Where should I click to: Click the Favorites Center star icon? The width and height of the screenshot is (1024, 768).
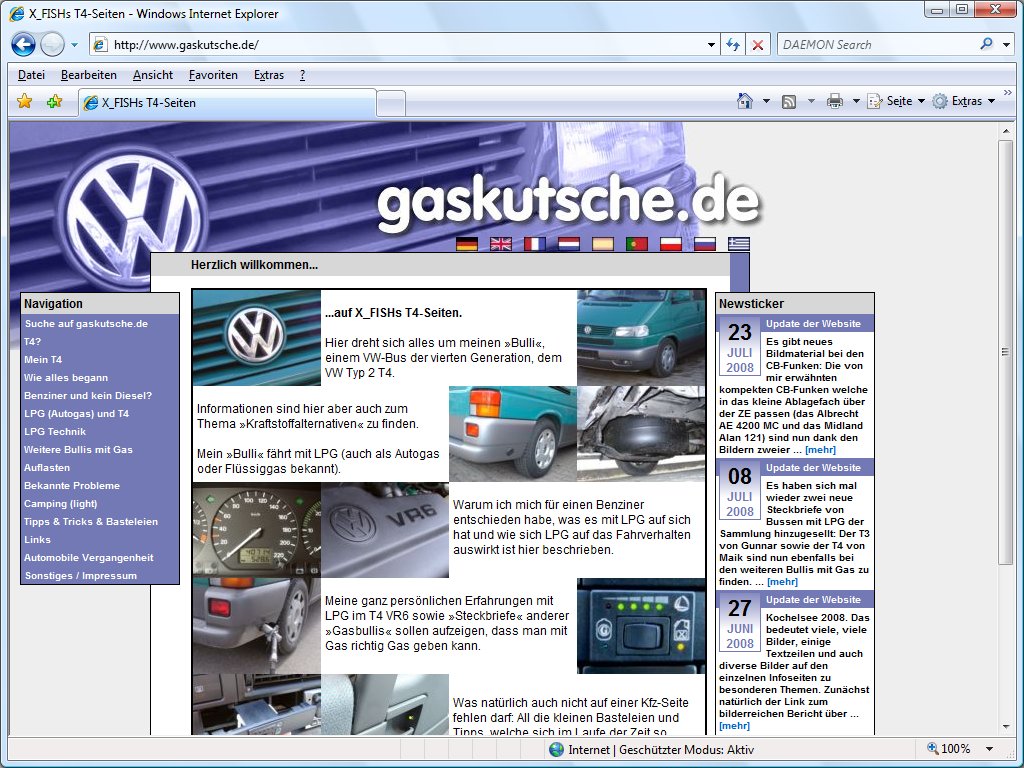click(x=24, y=102)
